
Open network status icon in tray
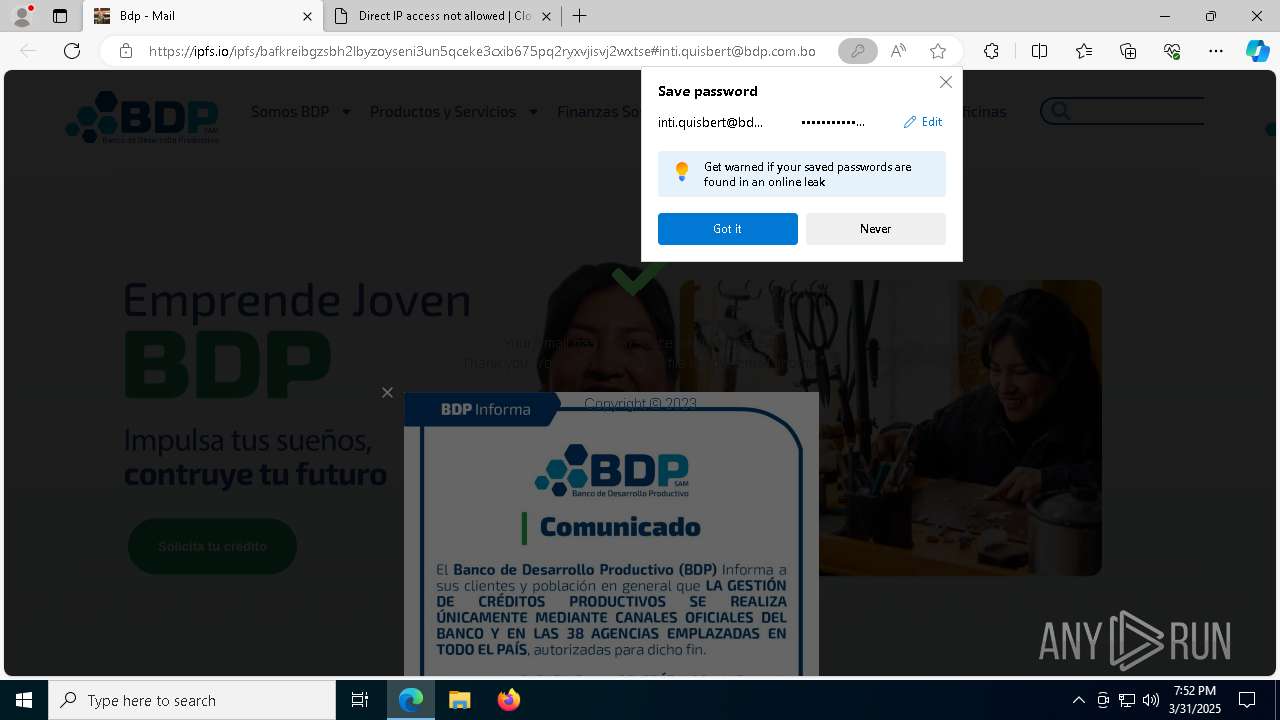coord(1127,700)
